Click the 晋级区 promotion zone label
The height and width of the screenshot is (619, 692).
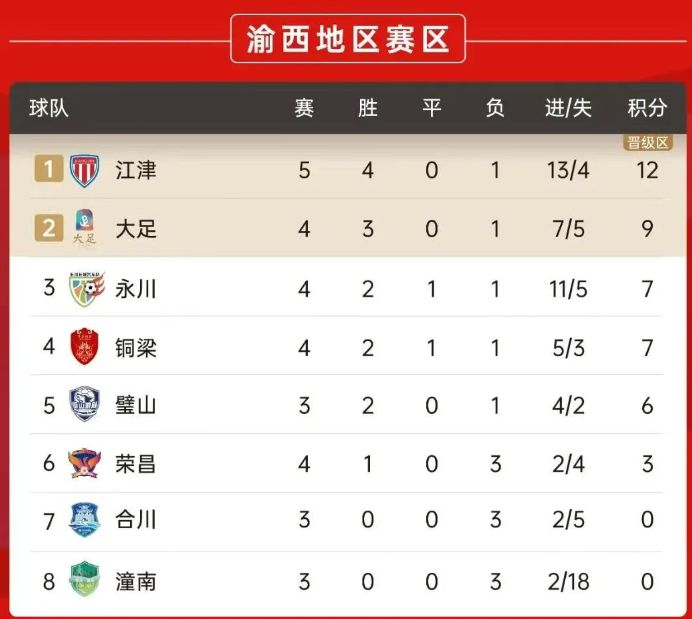[647, 143]
